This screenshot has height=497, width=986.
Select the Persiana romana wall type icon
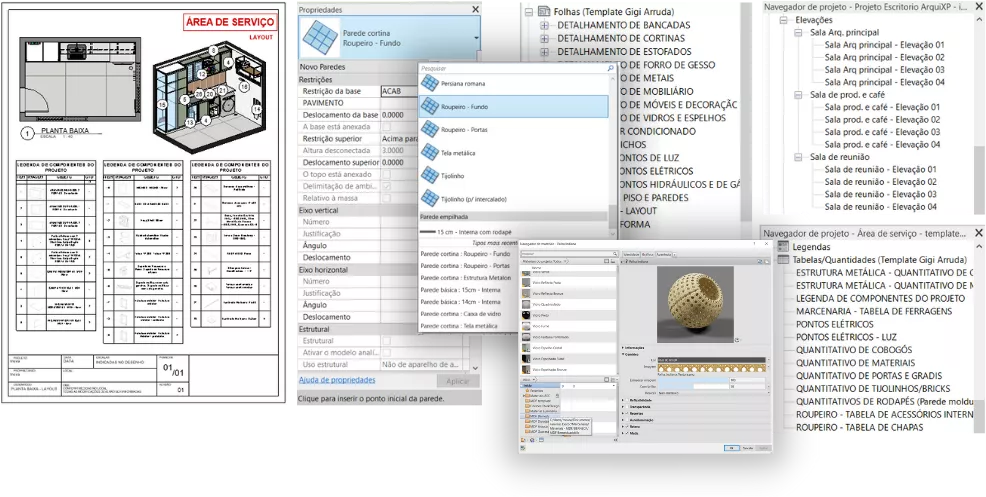[x=429, y=81]
